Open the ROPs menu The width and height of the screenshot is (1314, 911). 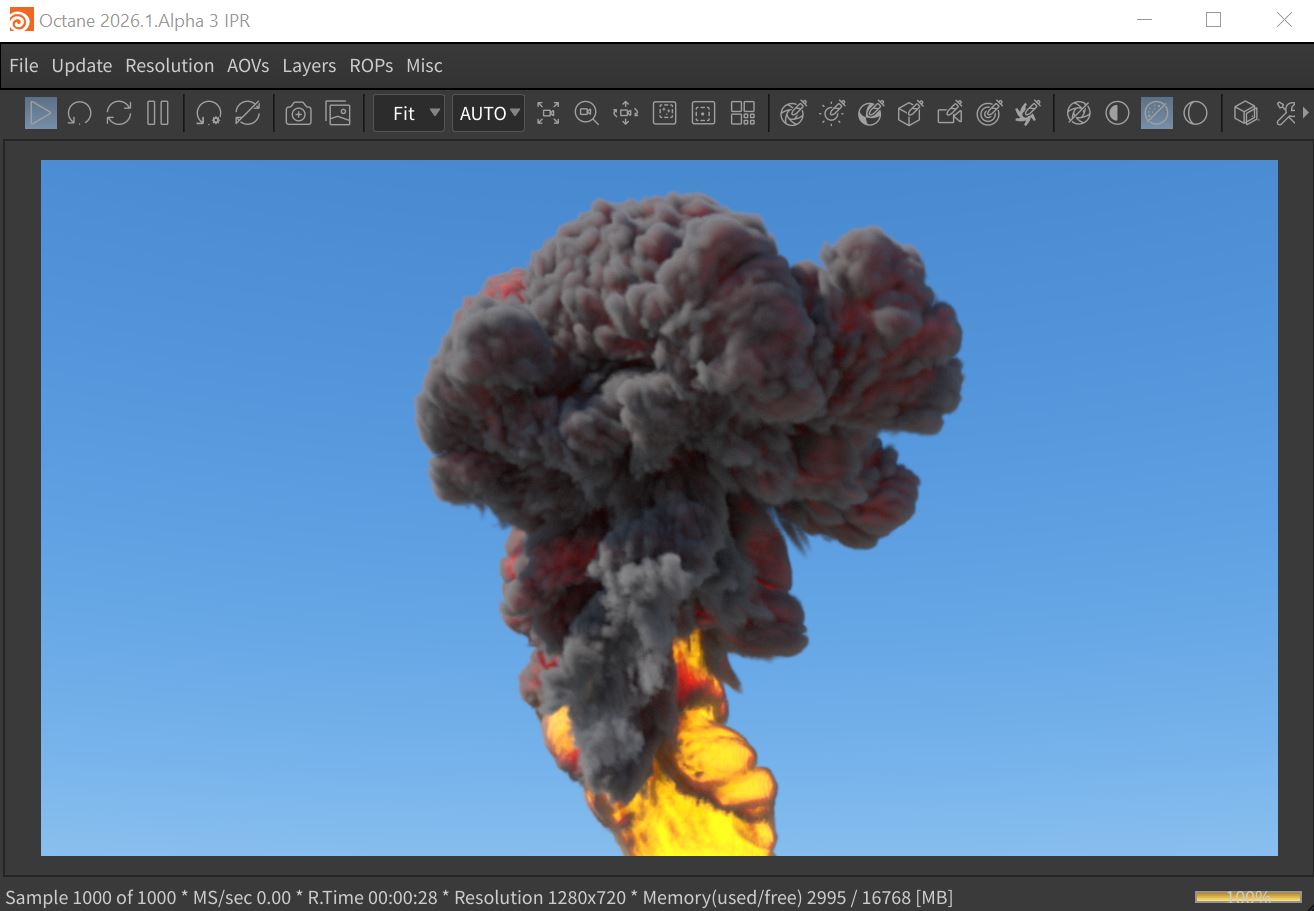[371, 66]
